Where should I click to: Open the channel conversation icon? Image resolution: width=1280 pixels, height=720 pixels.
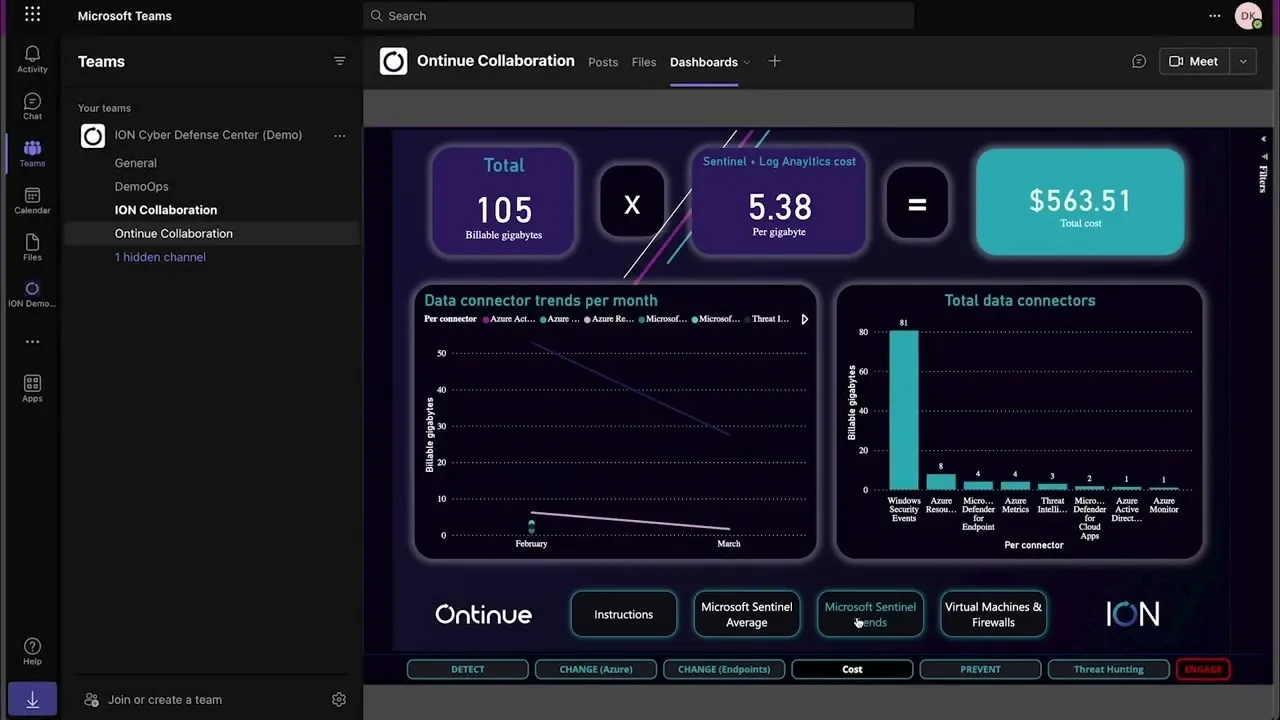click(x=1139, y=61)
